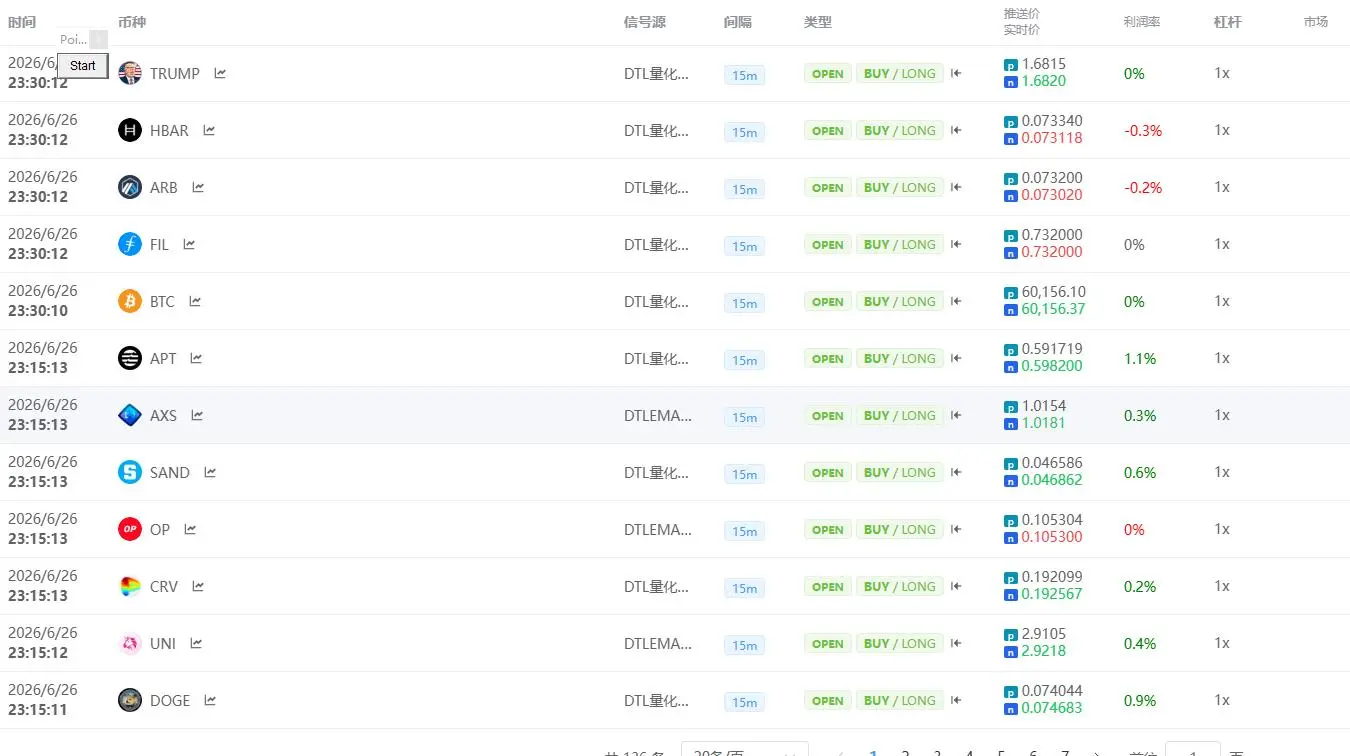1350x756 pixels.
Task: Click the SAND coin logo
Action: pyautogui.click(x=130, y=472)
